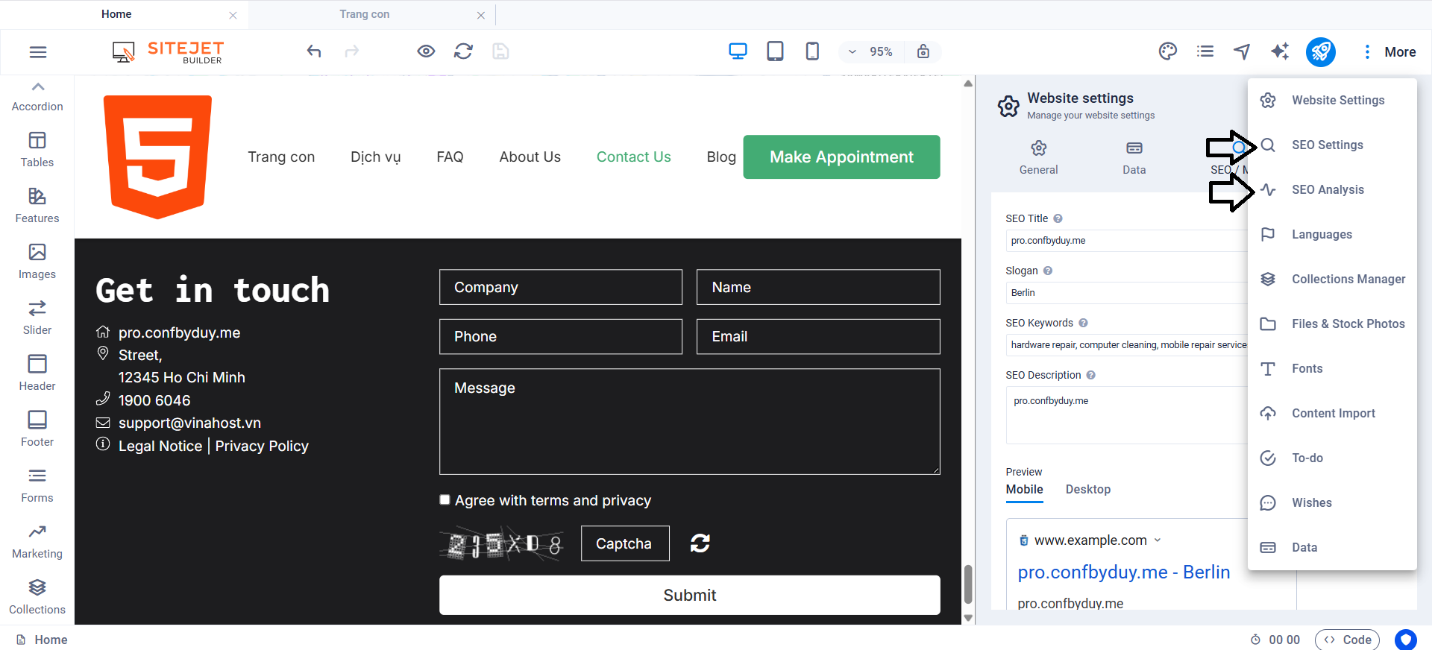Screen dimensions: 1432x650
Task: Click the refresh icon in the top toolbar
Action: [463, 52]
